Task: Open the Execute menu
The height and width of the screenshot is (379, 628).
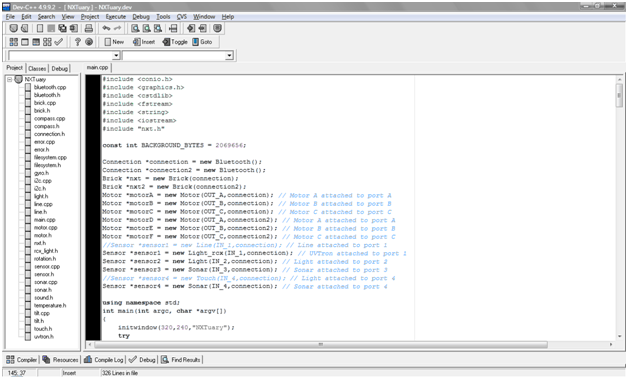Action: point(116,16)
